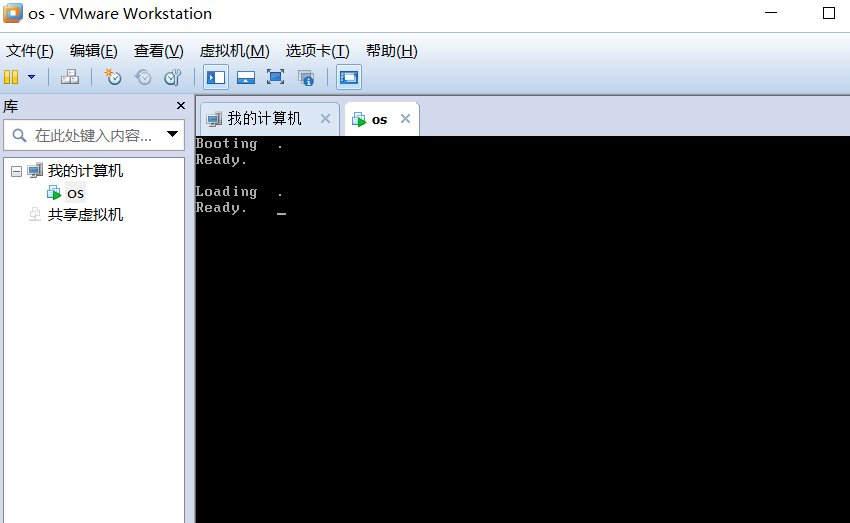Image resolution: width=850 pixels, height=523 pixels.
Task: Click the shared VMs icon beside 共享虚拟机
Action: [x=35, y=215]
